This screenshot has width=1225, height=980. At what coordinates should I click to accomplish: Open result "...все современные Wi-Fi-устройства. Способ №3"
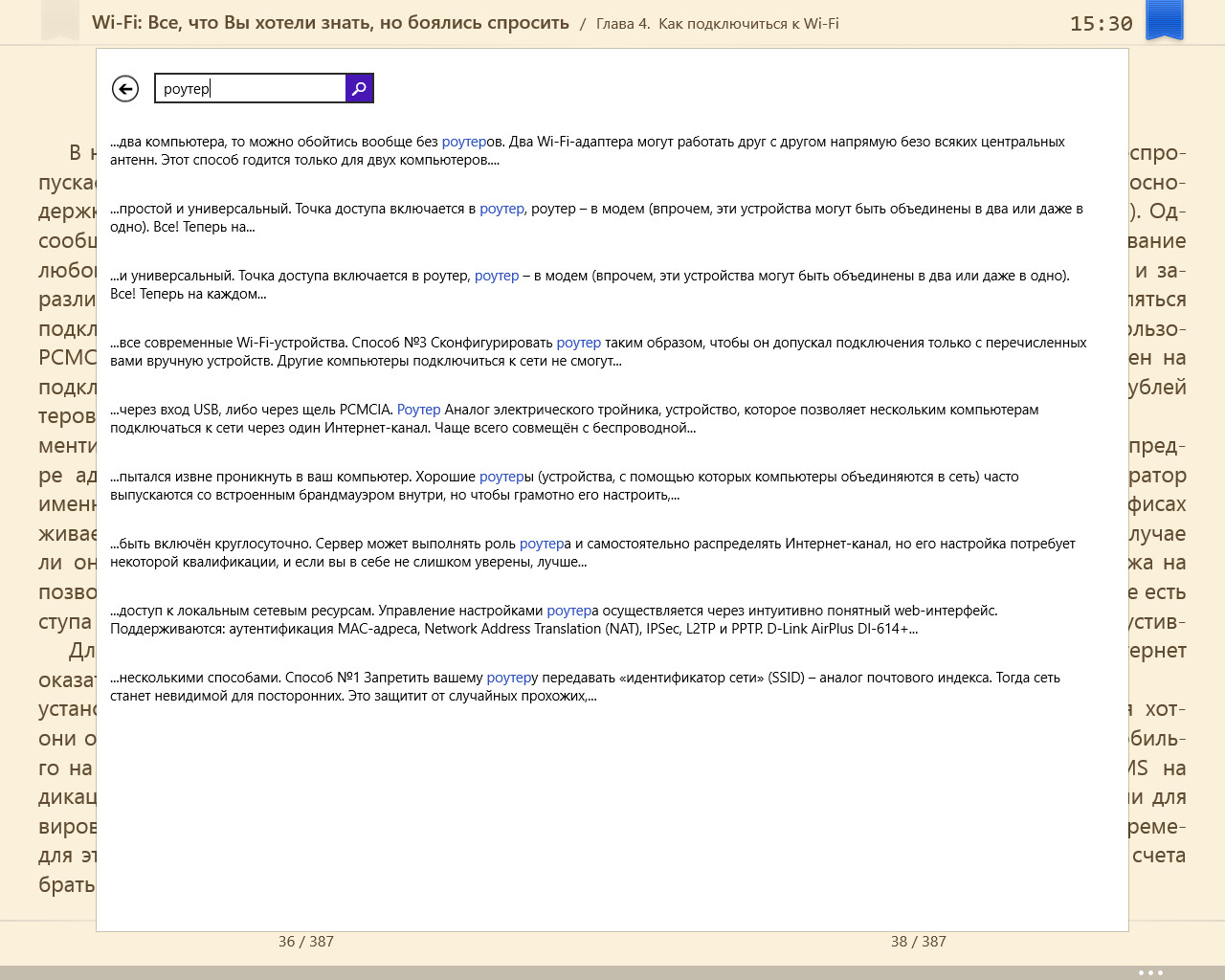tap(598, 351)
